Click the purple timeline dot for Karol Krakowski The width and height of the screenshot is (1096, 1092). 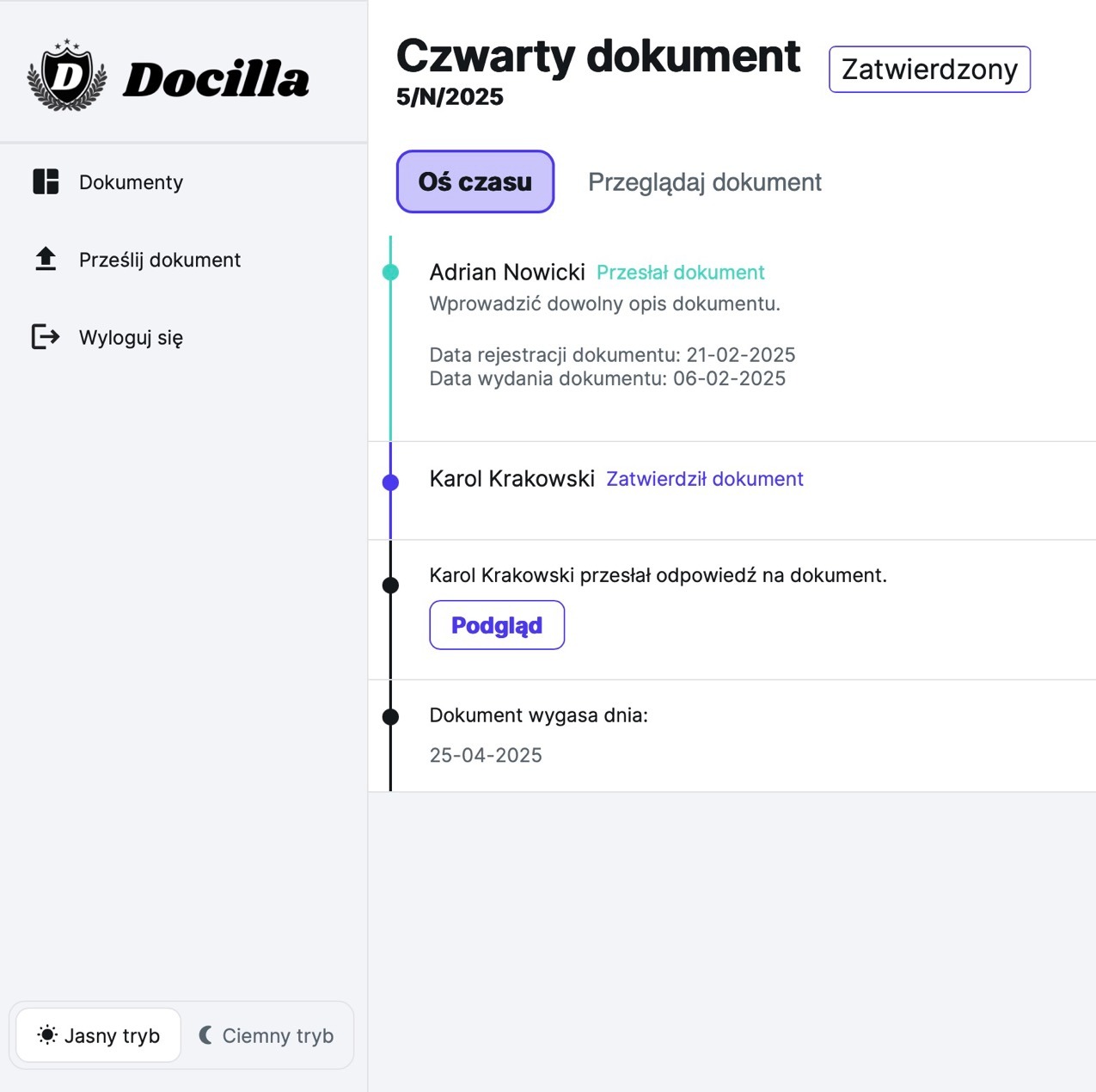[x=392, y=482]
